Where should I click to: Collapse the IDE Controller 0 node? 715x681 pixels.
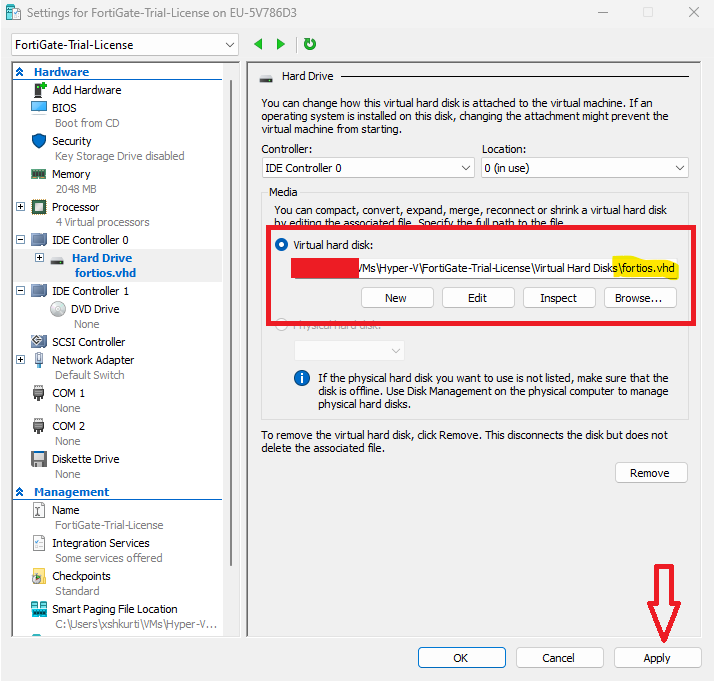point(21,239)
